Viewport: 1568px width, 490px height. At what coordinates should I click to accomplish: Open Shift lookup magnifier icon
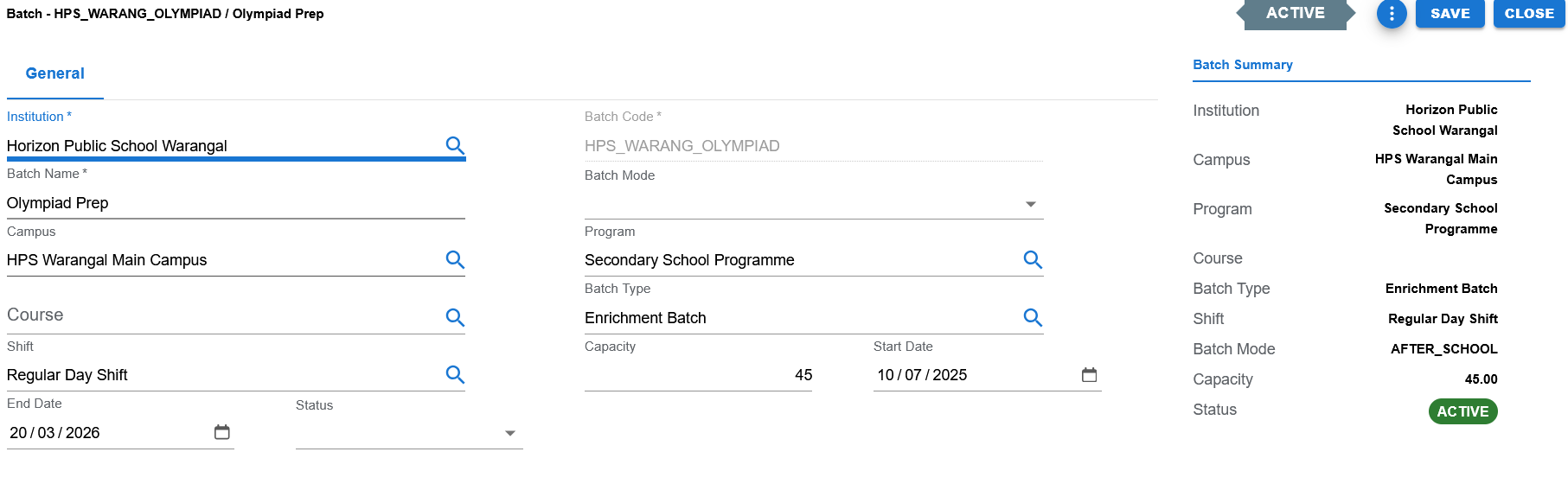455,374
